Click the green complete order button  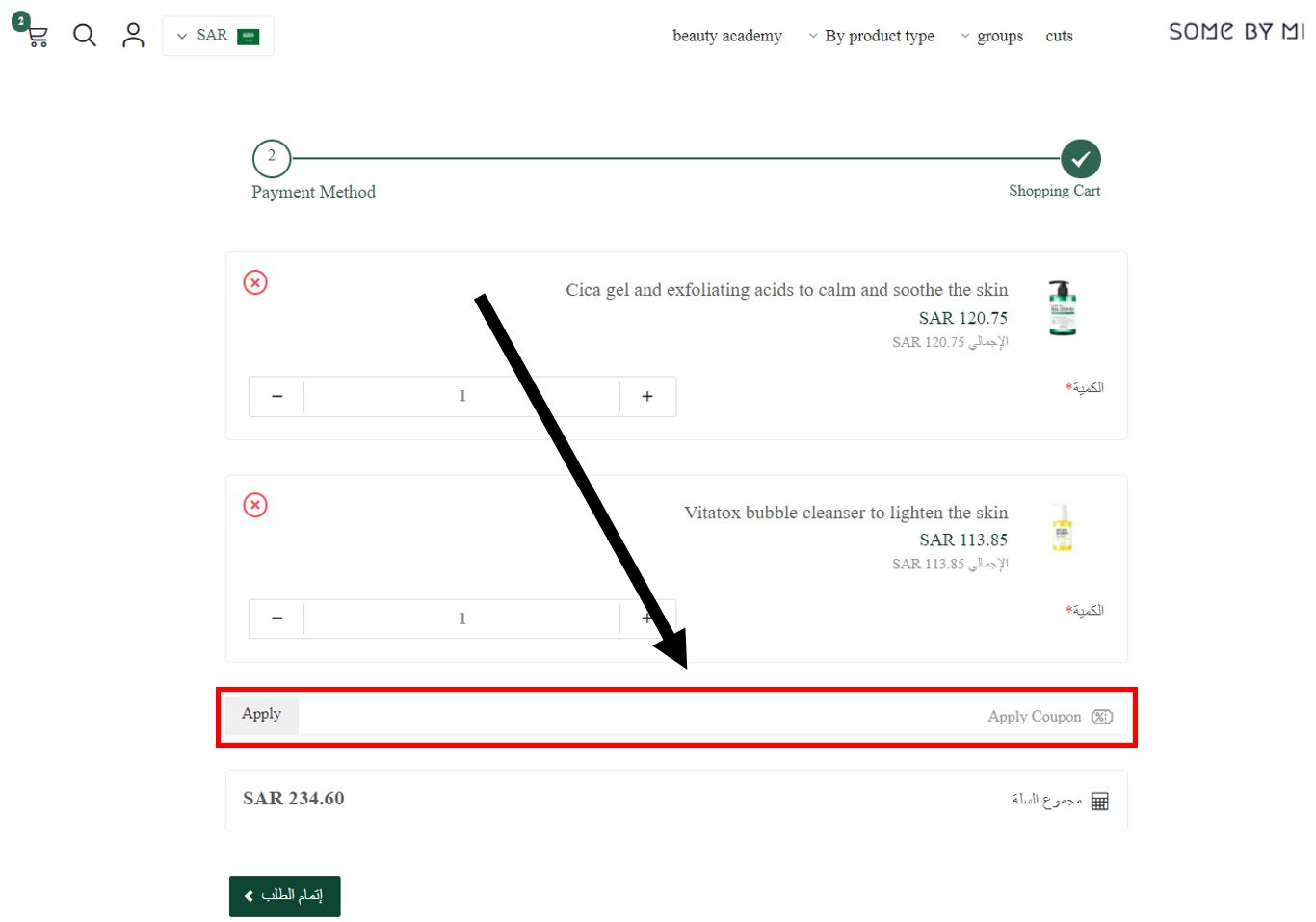(x=285, y=896)
